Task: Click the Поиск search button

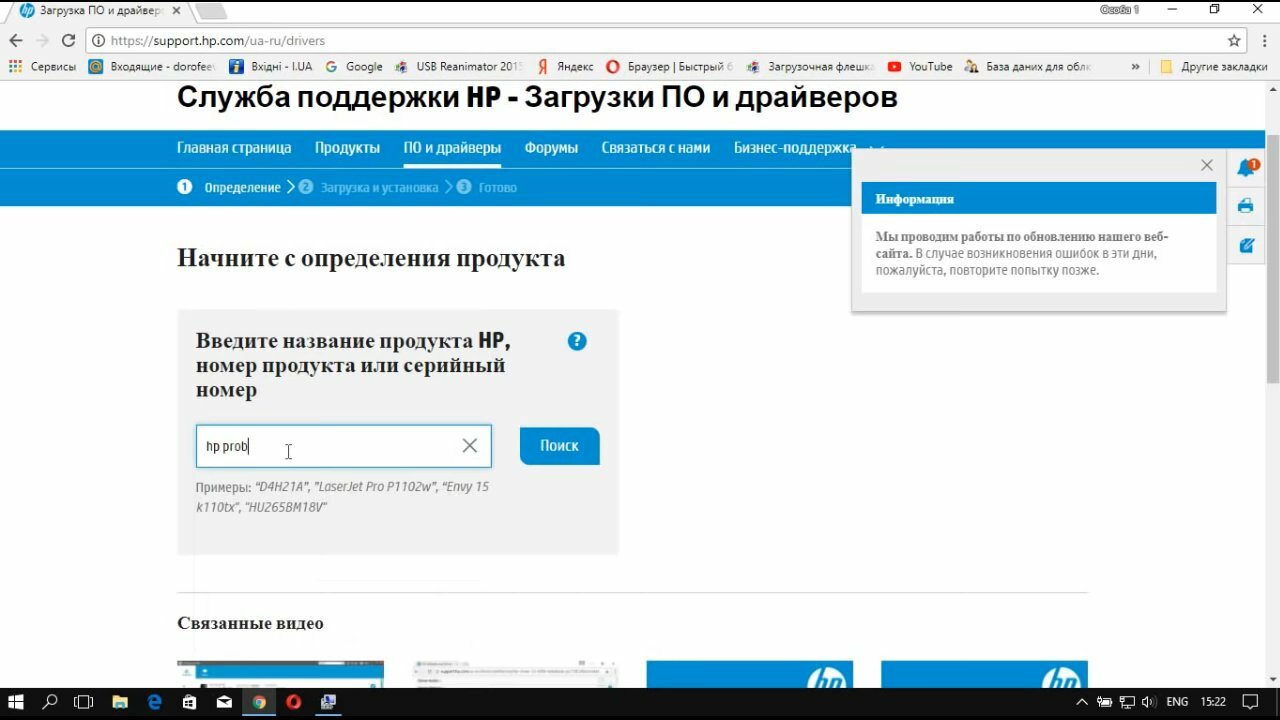Action: pos(560,446)
